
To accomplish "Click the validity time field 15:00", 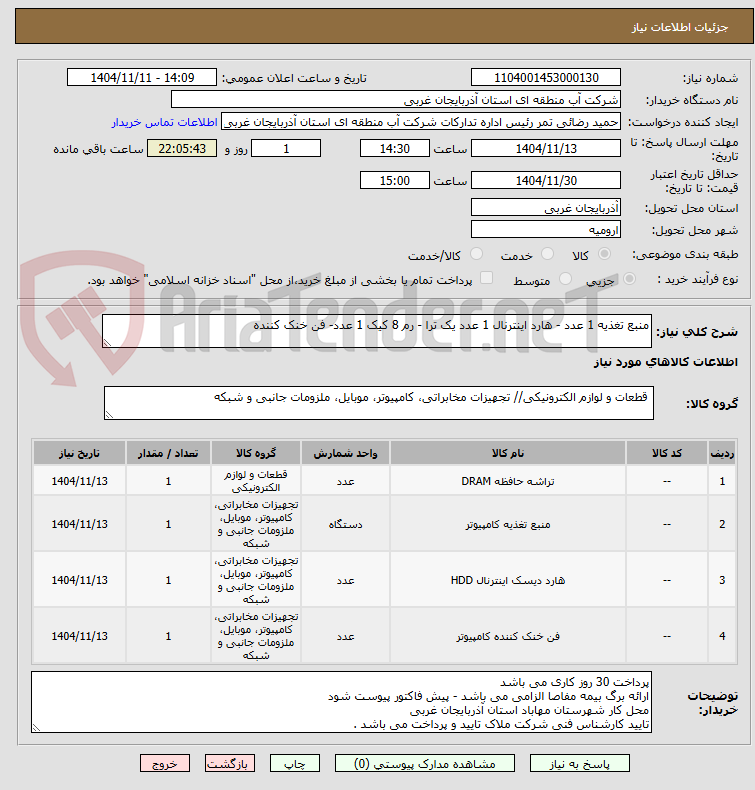I will 395,180.
